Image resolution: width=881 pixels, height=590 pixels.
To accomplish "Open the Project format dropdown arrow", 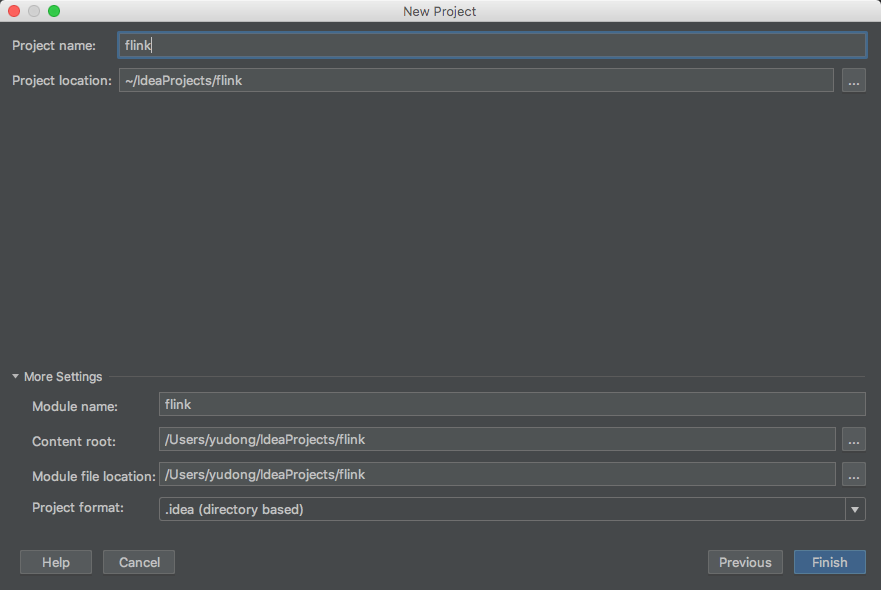I will click(x=855, y=509).
